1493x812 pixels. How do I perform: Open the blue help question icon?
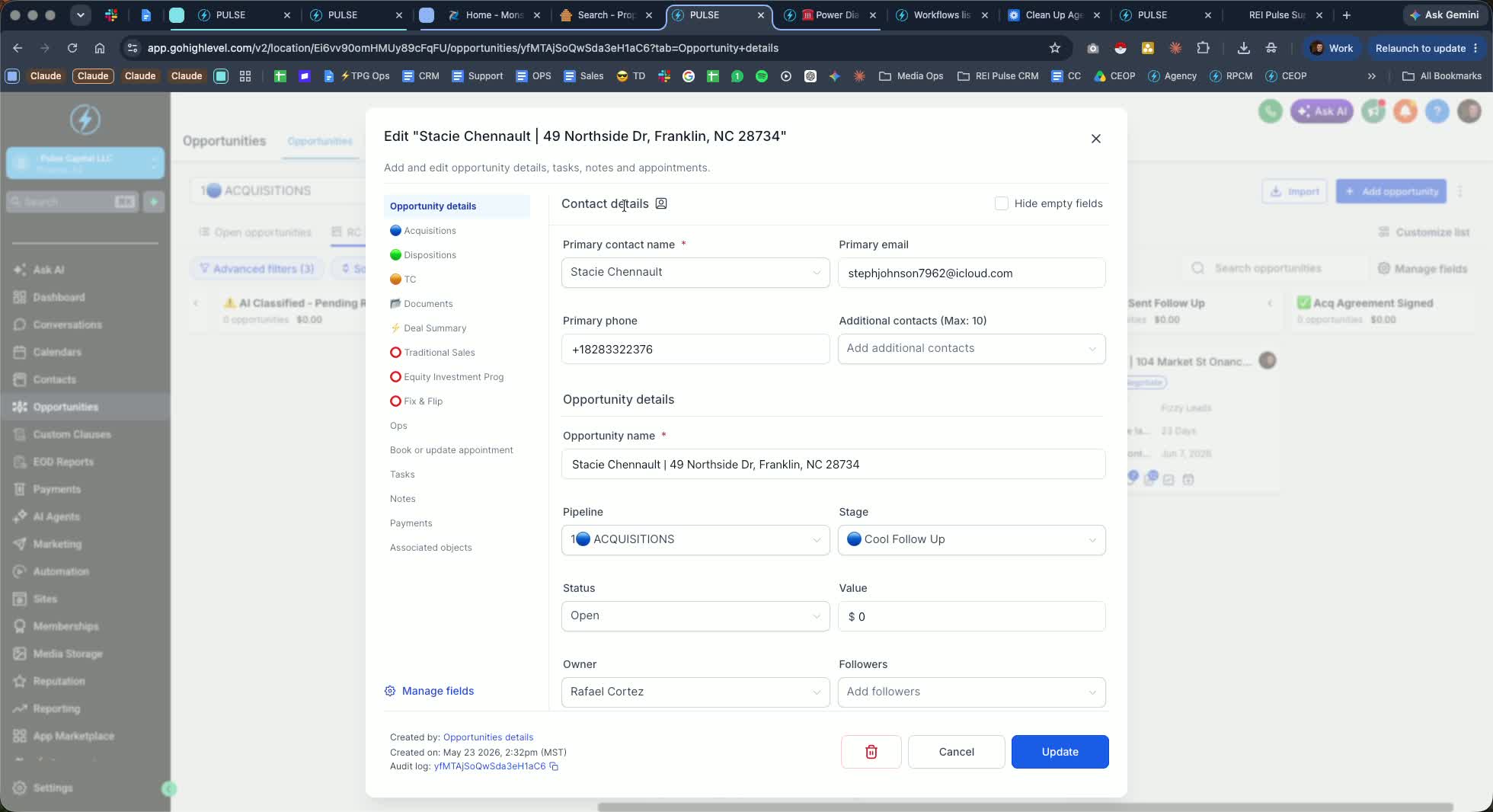click(1437, 111)
